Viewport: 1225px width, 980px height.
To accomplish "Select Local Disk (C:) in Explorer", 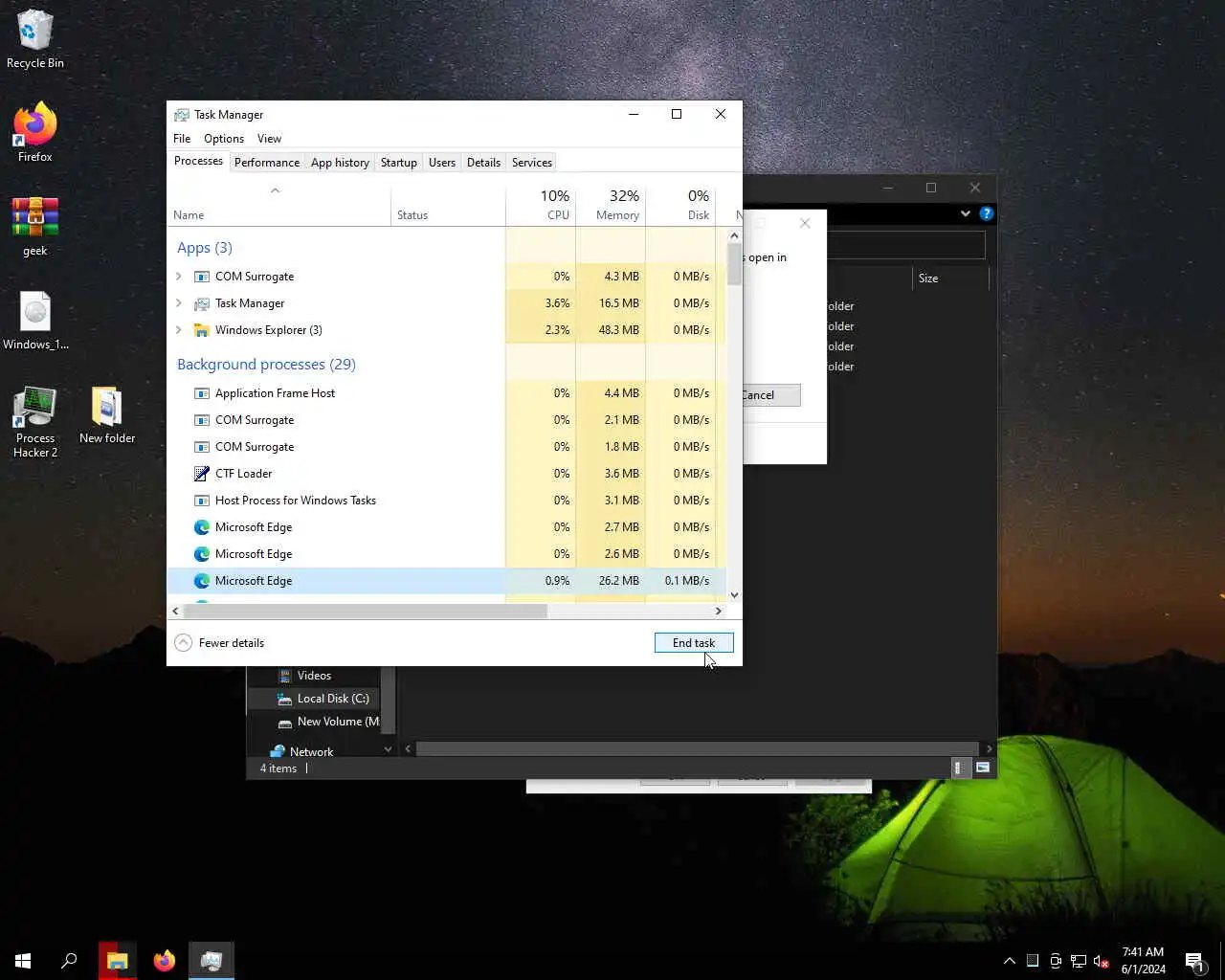I will click(x=333, y=699).
